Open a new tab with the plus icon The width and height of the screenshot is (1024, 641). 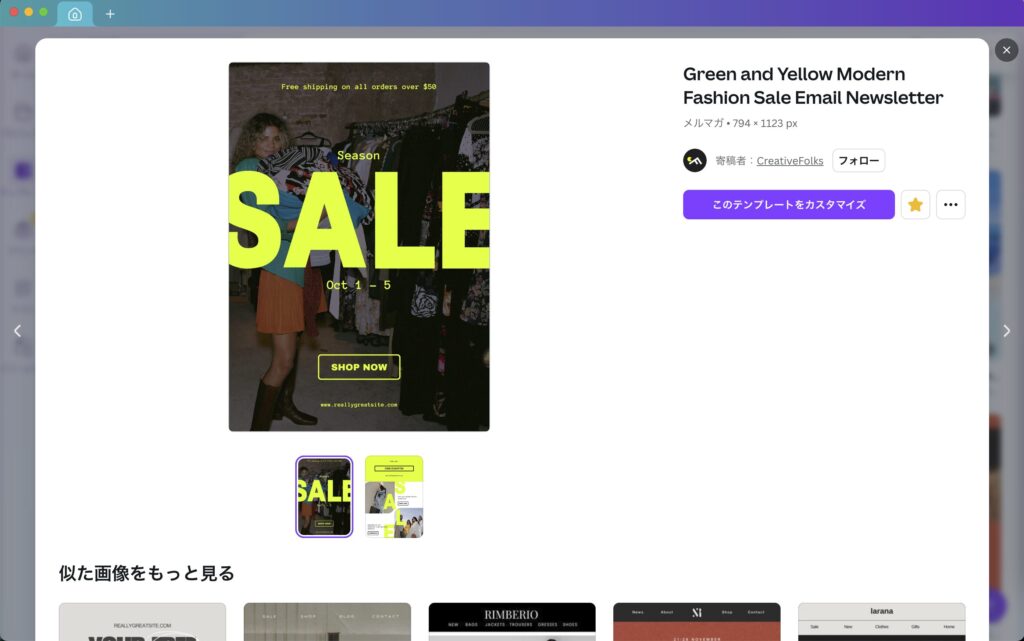110,14
